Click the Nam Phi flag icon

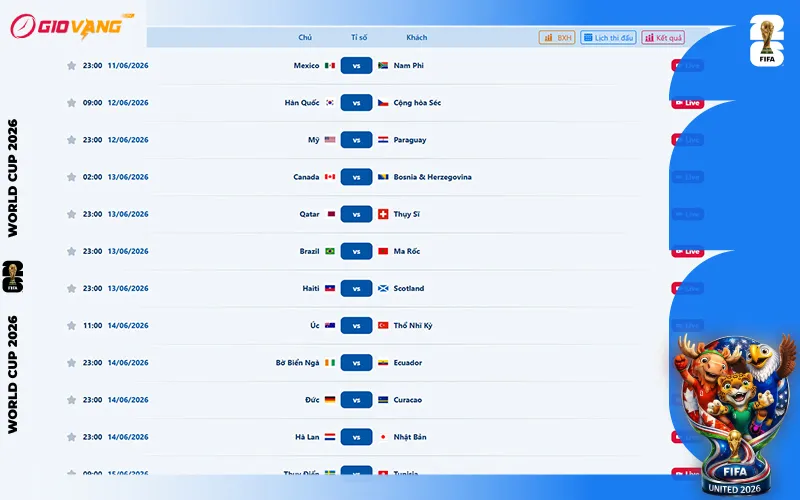383,65
